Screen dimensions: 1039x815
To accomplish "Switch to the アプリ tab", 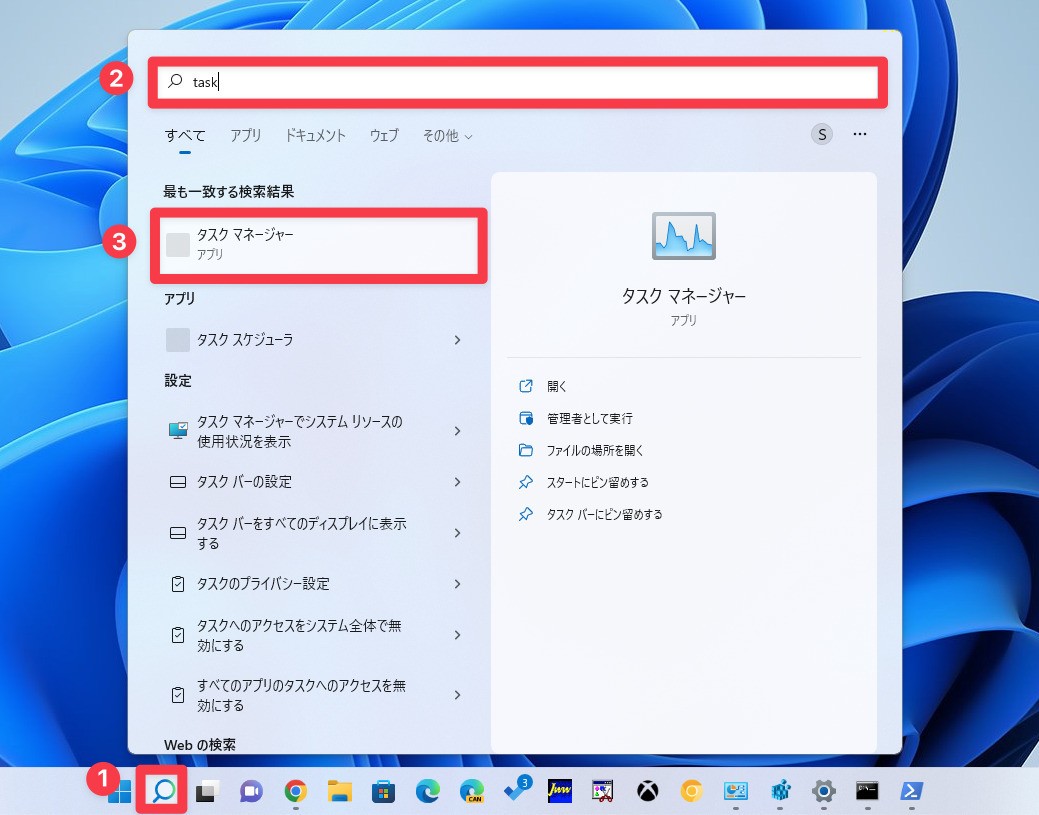I will click(246, 136).
